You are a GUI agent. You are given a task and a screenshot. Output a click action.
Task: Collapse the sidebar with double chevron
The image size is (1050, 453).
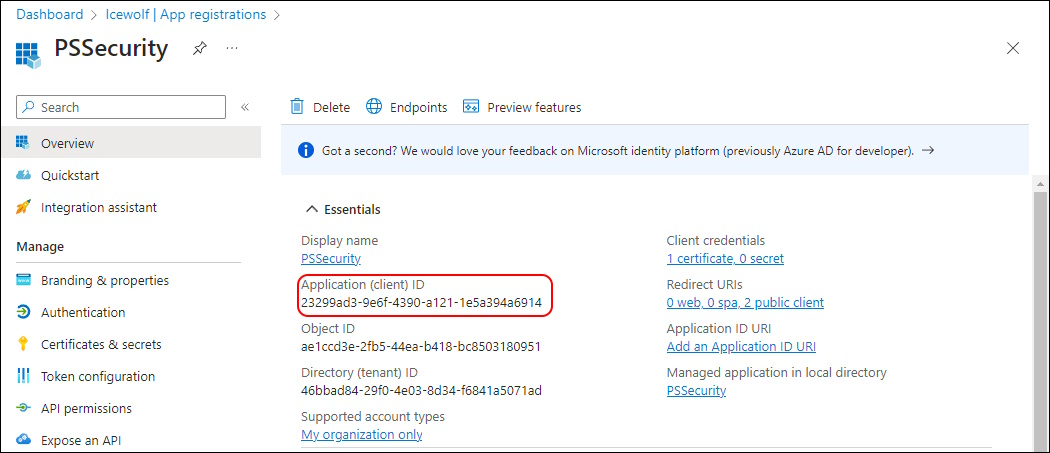245,107
